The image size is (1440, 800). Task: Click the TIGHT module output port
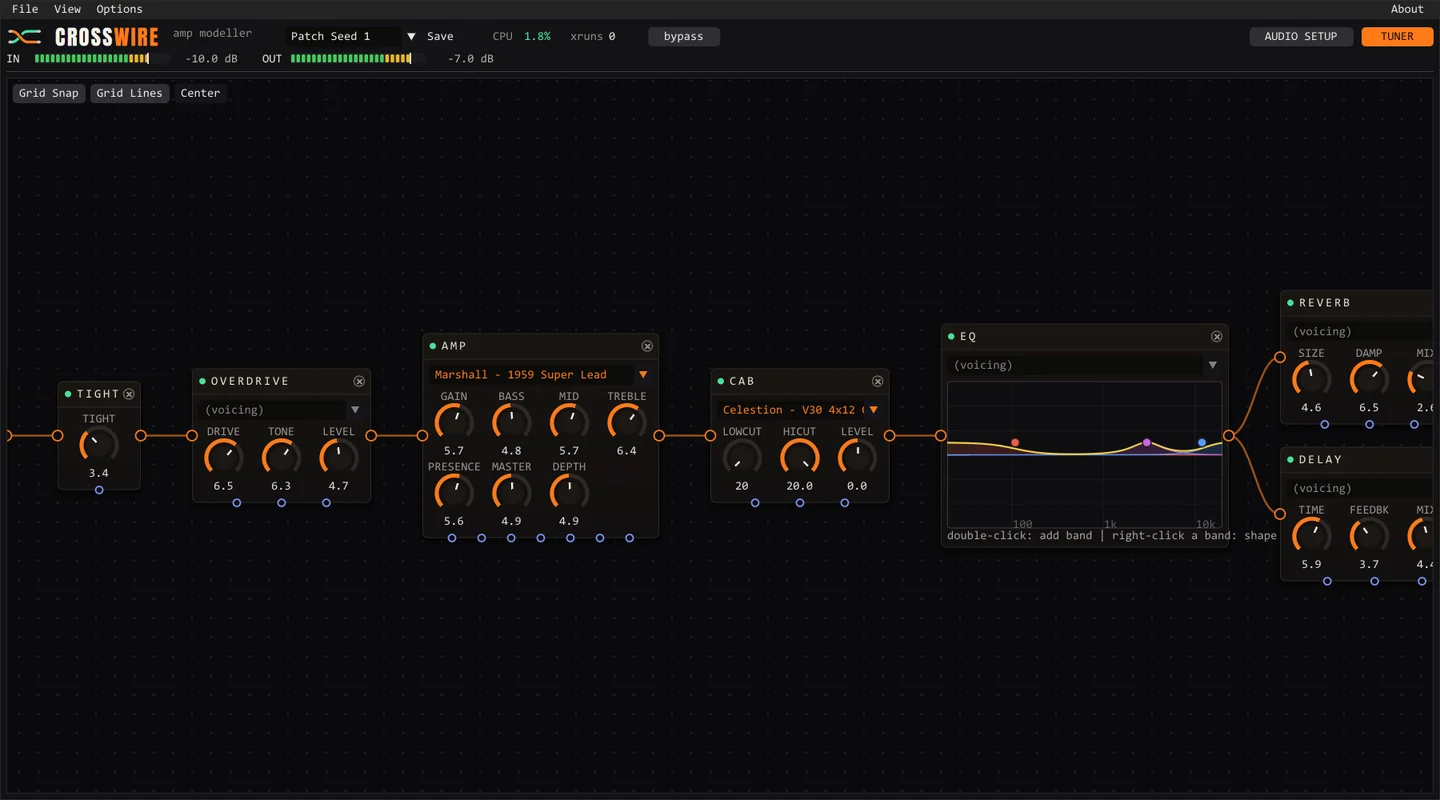pyautogui.click(x=140, y=436)
